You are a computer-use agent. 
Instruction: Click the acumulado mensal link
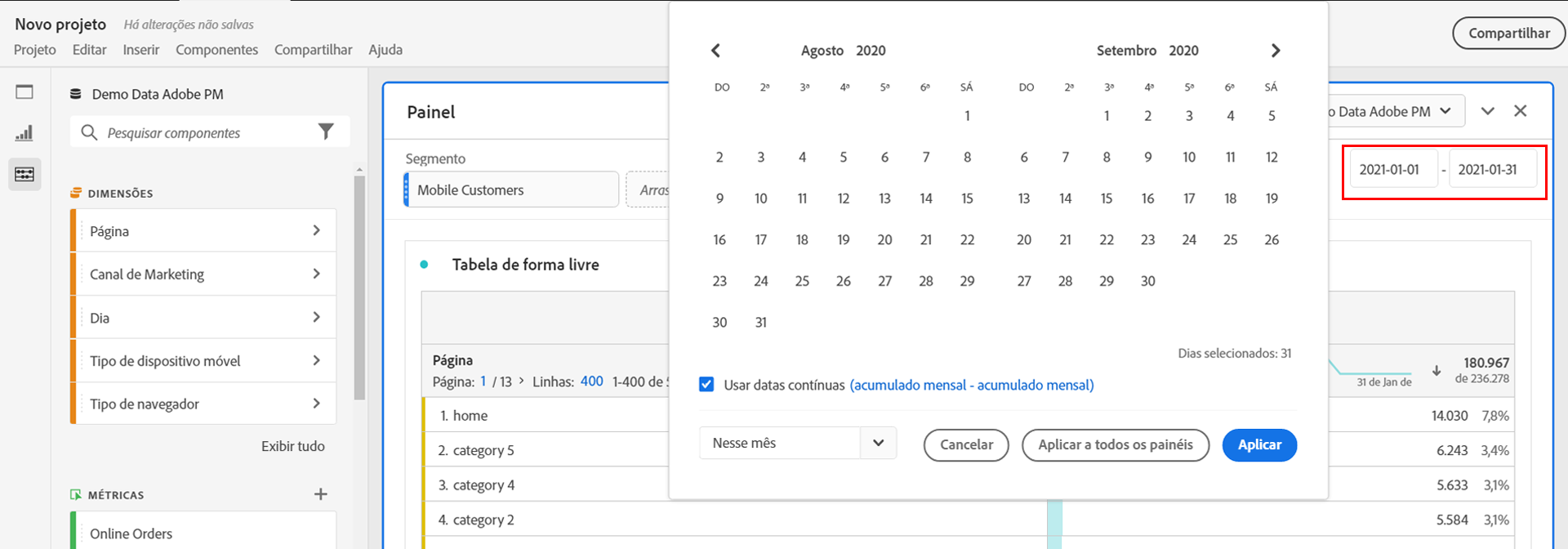pyautogui.click(x=971, y=385)
